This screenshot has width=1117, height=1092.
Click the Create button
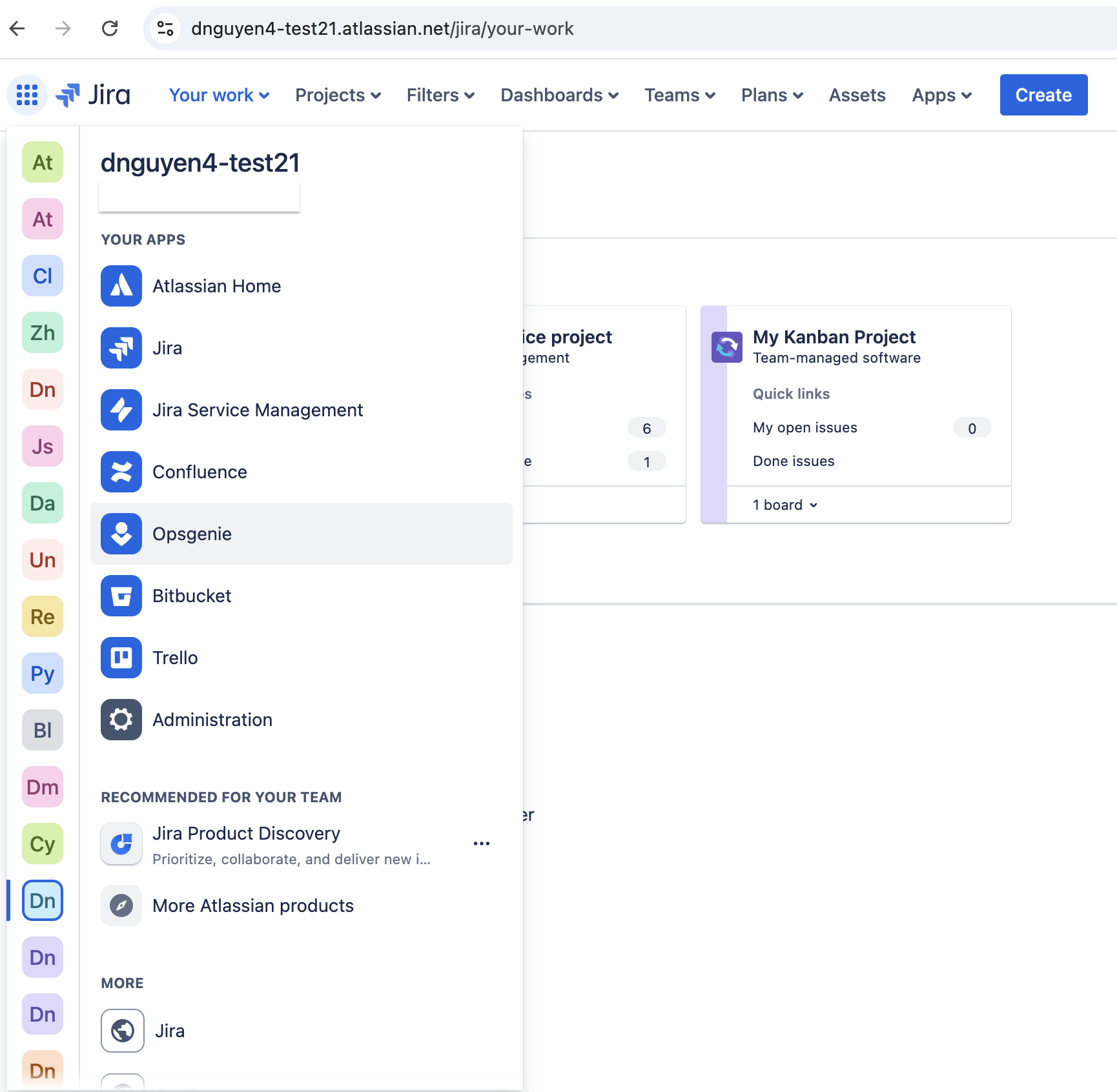click(x=1043, y=95)
